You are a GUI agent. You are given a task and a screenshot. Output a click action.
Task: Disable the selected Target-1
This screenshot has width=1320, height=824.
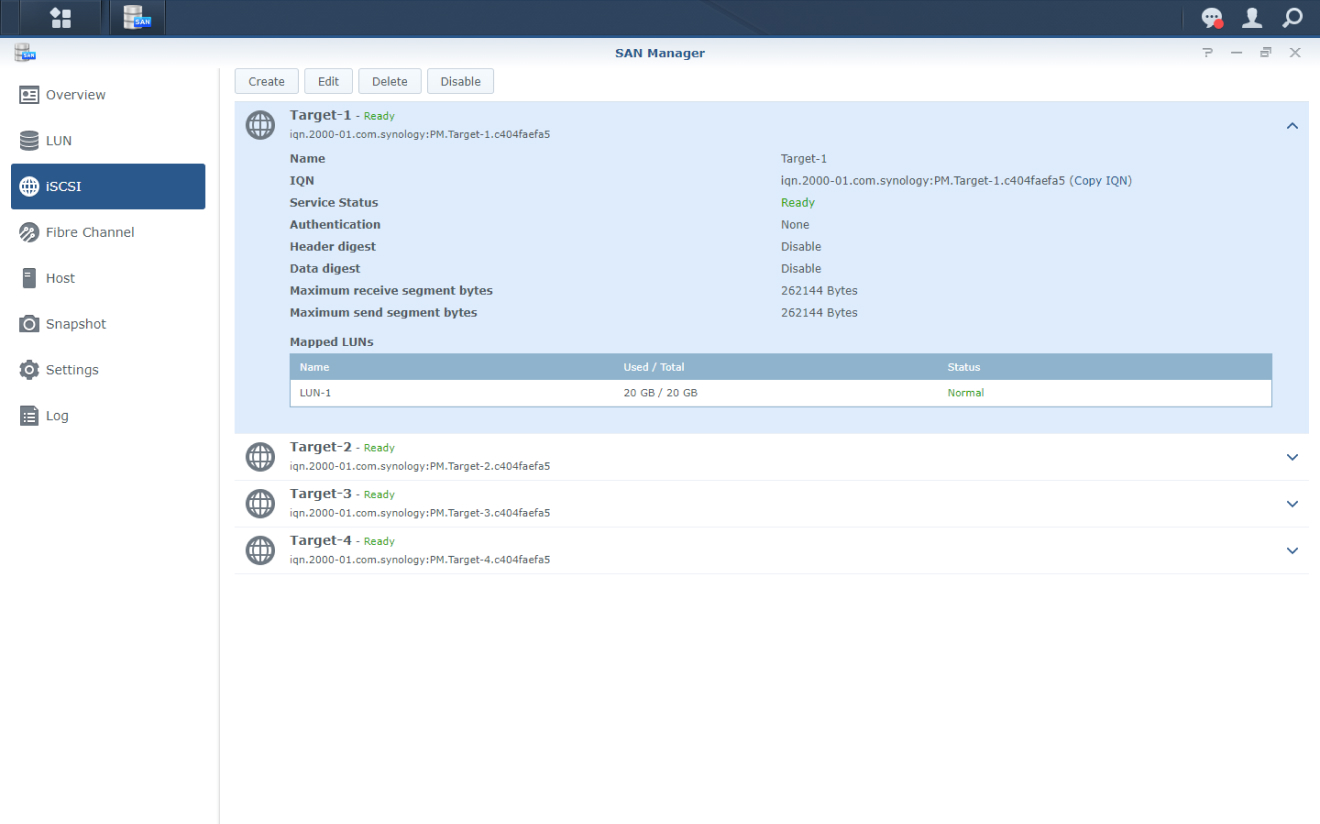(x=460, y=81)
